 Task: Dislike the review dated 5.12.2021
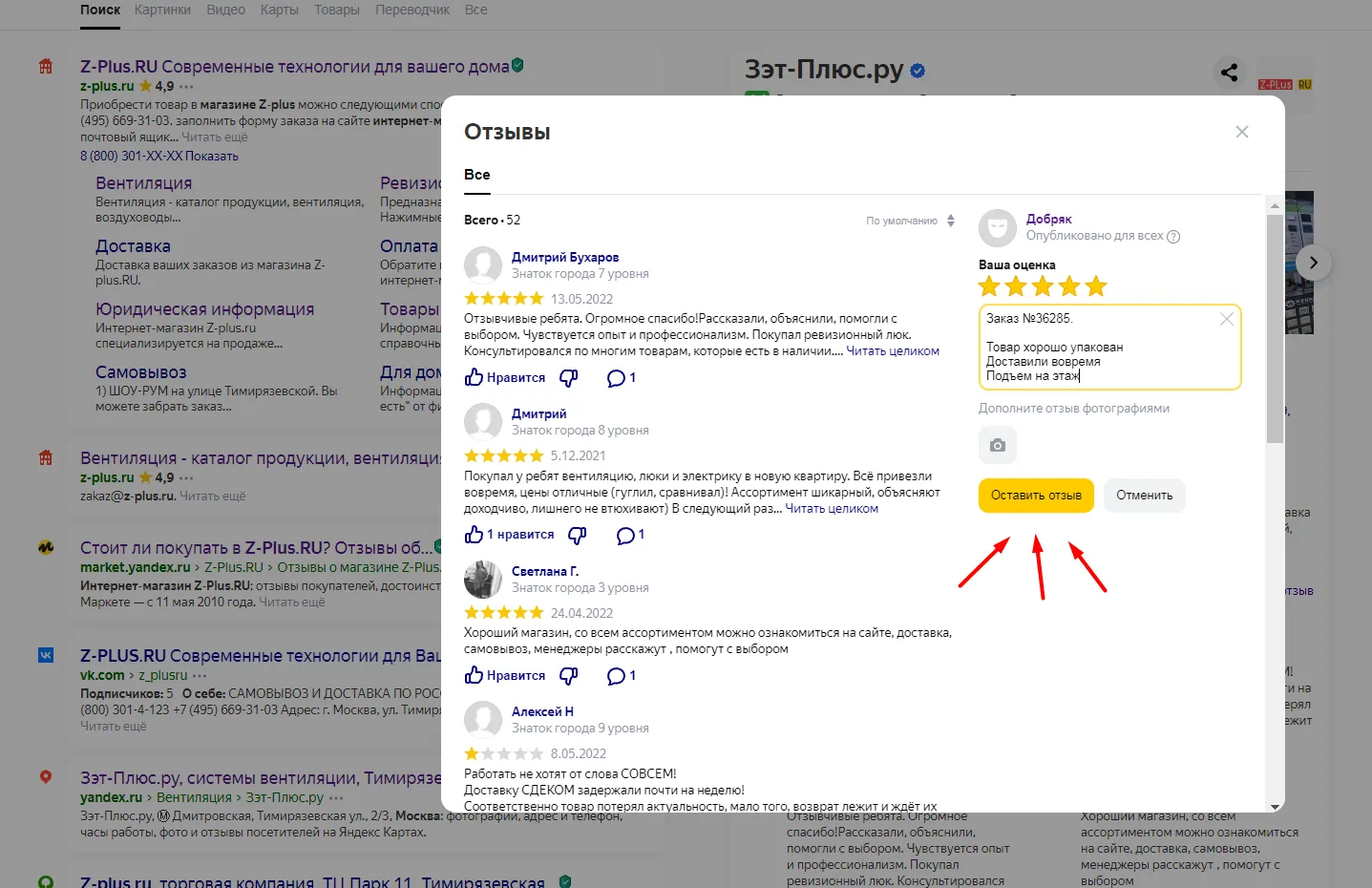point(578,535)
